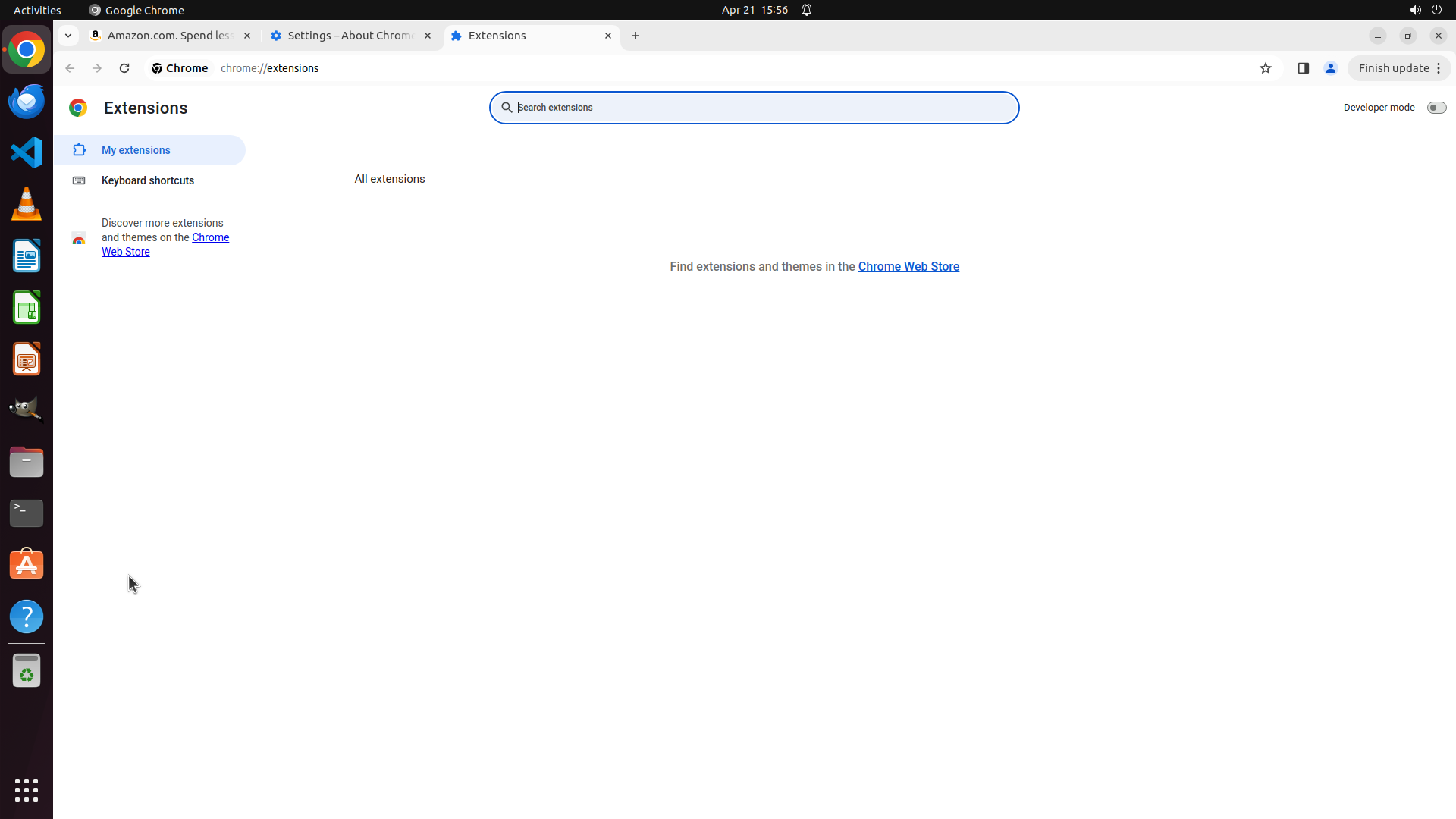
Task: Close the Extensions tab
Action: [608, 36]
